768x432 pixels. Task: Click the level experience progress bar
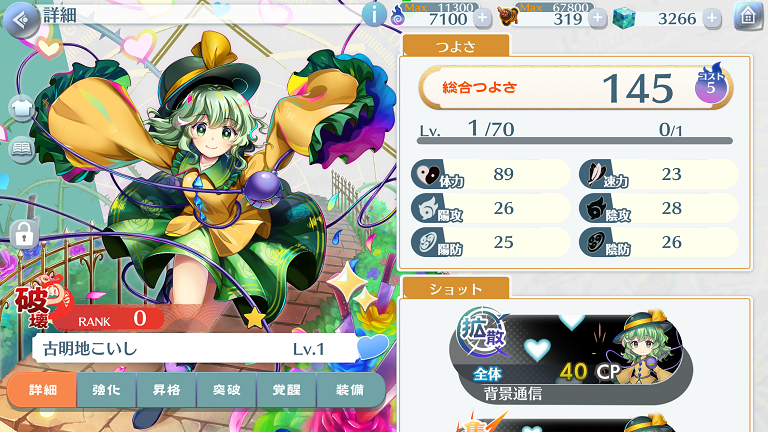pos(575,141)
